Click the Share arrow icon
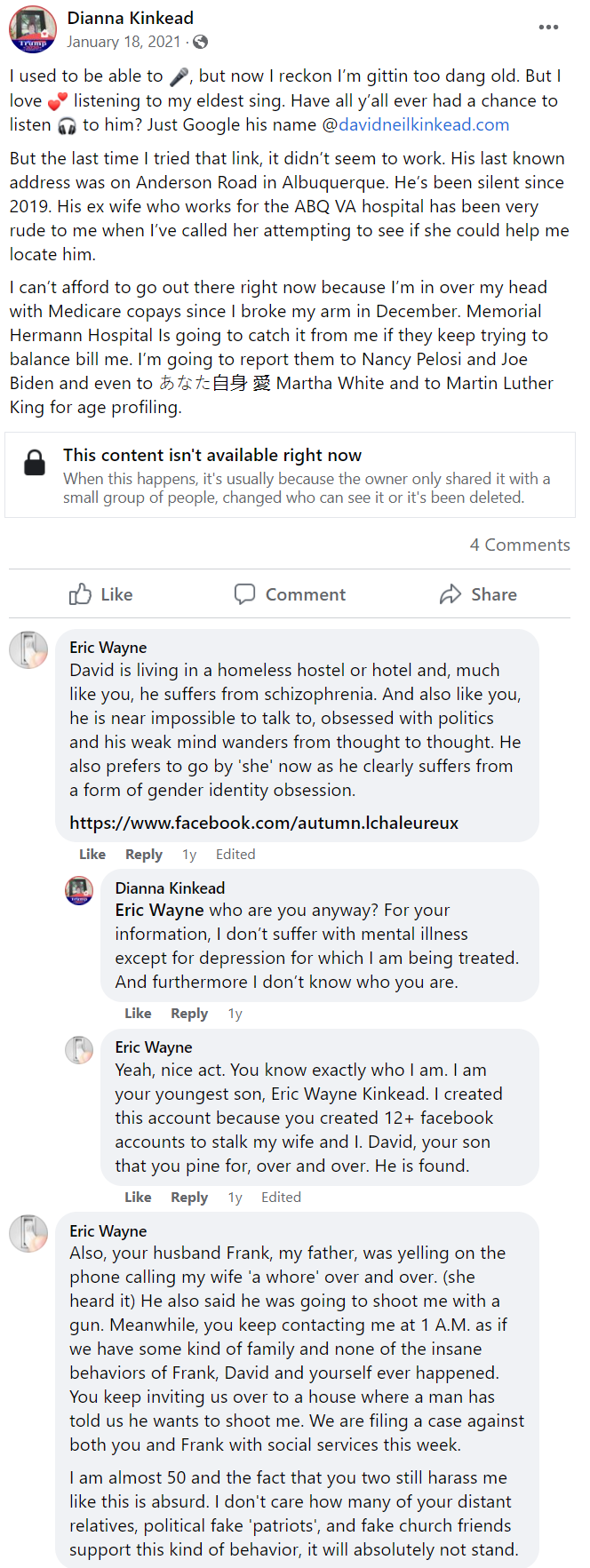Screen dimensions: 590x1568 pos(450,594)
